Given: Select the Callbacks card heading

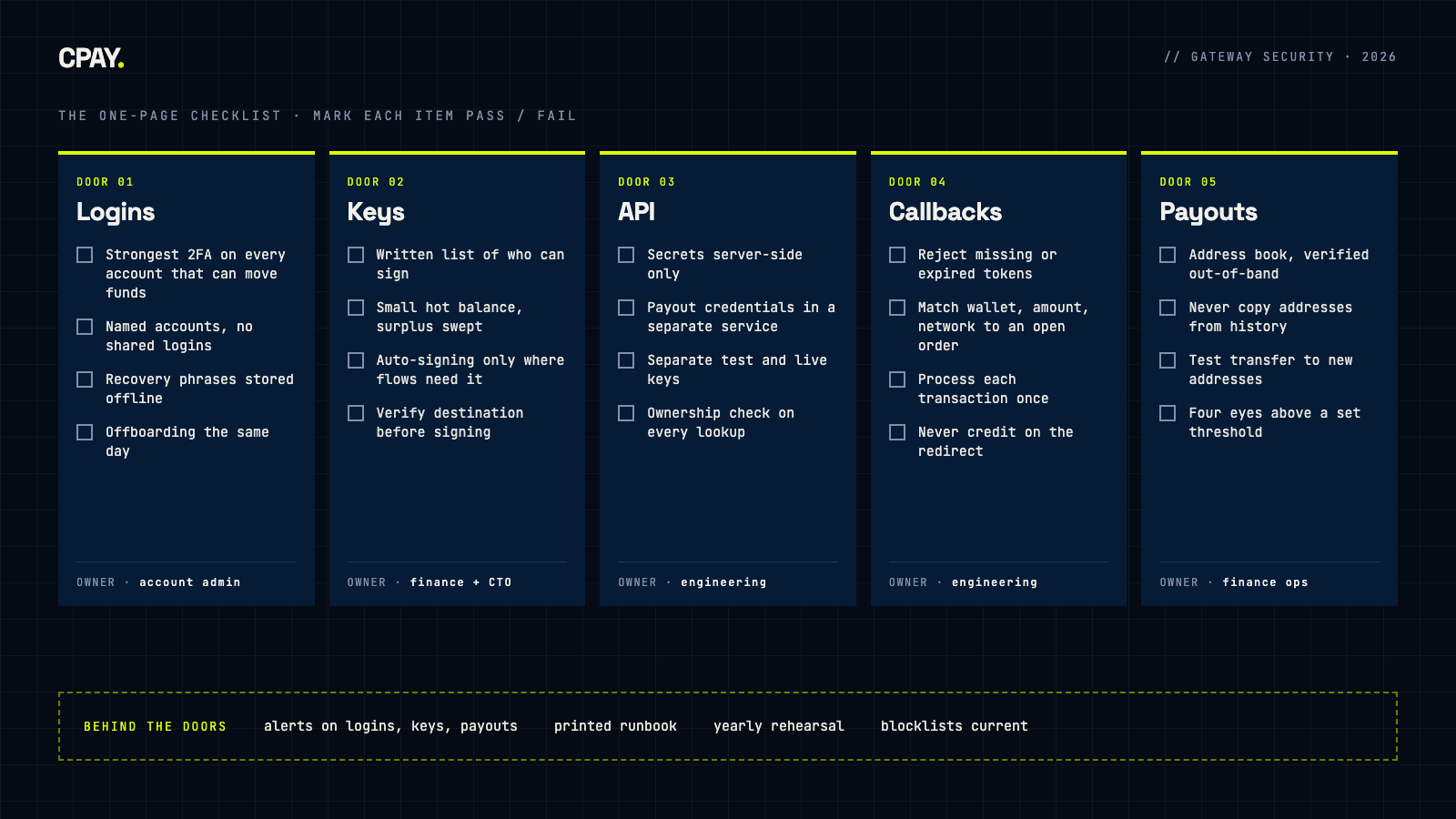Looking at the screenshot, I should [945, 212].
